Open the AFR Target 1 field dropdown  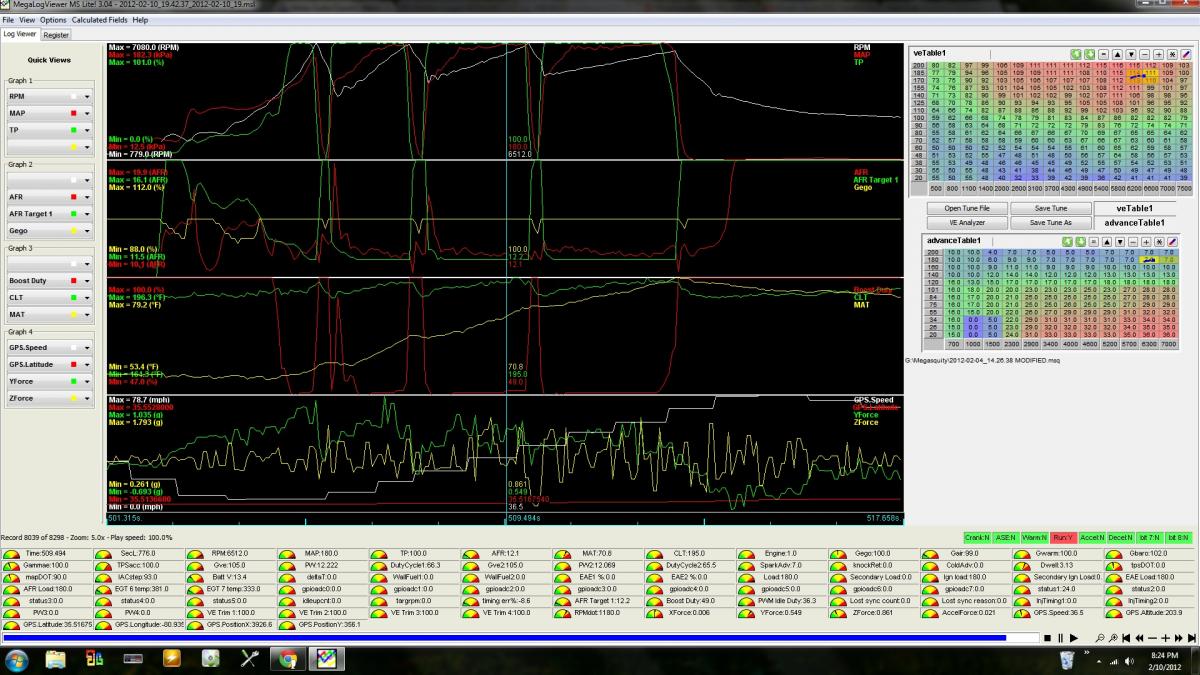tap(87, 214)
